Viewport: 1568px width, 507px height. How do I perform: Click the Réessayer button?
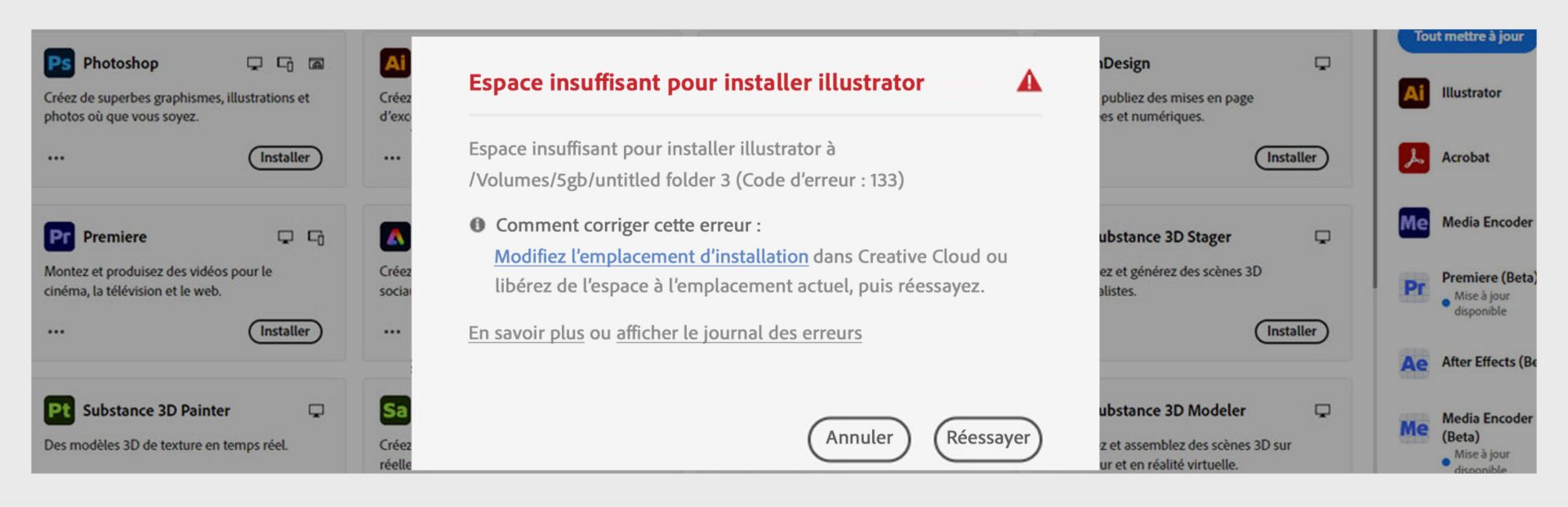click(x=988, y=438)
